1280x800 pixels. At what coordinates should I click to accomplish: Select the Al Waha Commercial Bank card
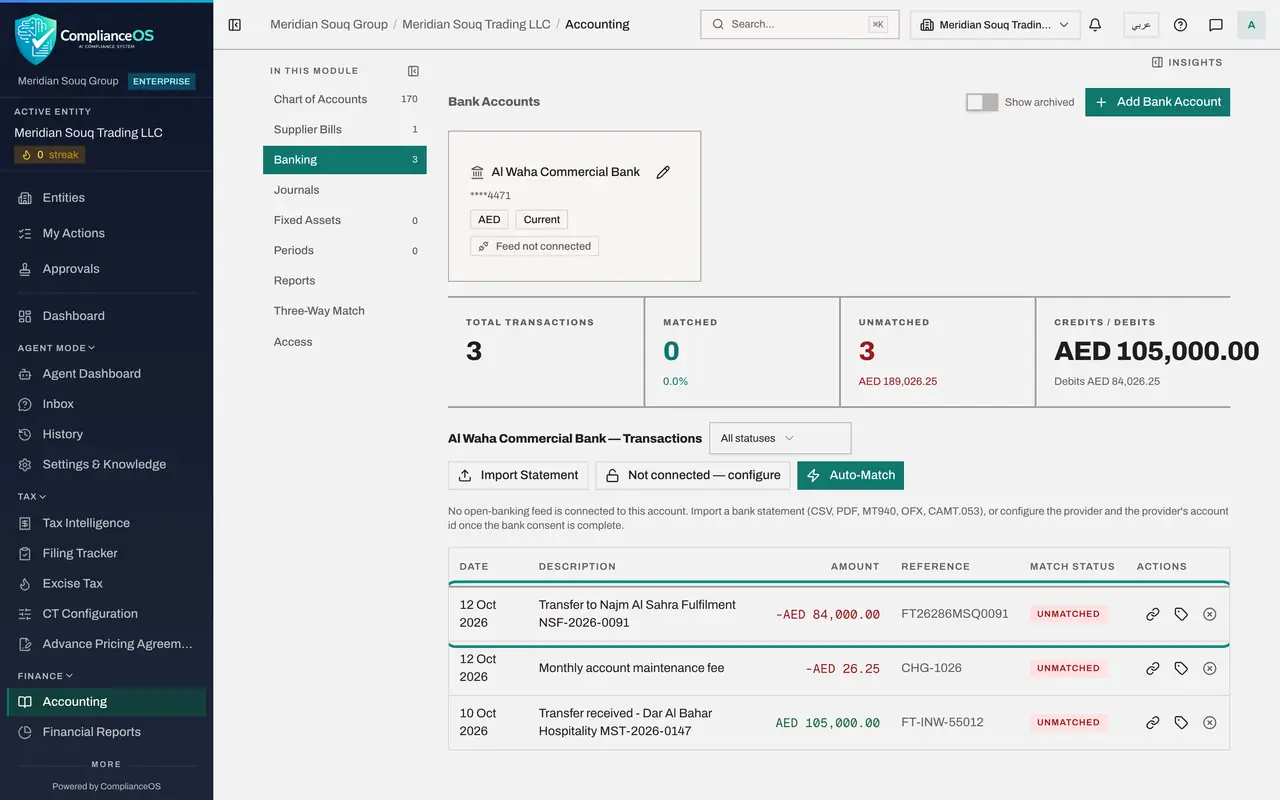(x=574, y=206)
